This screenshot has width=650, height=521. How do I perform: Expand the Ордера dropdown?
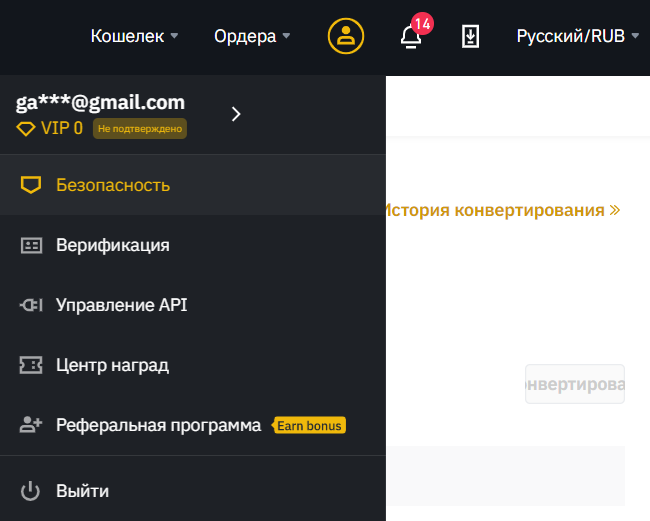(252, 36)
